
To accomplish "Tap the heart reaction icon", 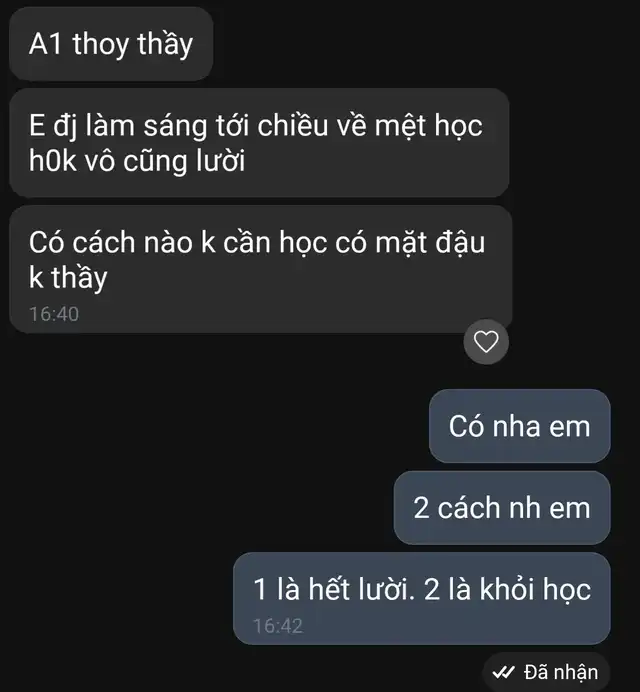I will point(486,342).
